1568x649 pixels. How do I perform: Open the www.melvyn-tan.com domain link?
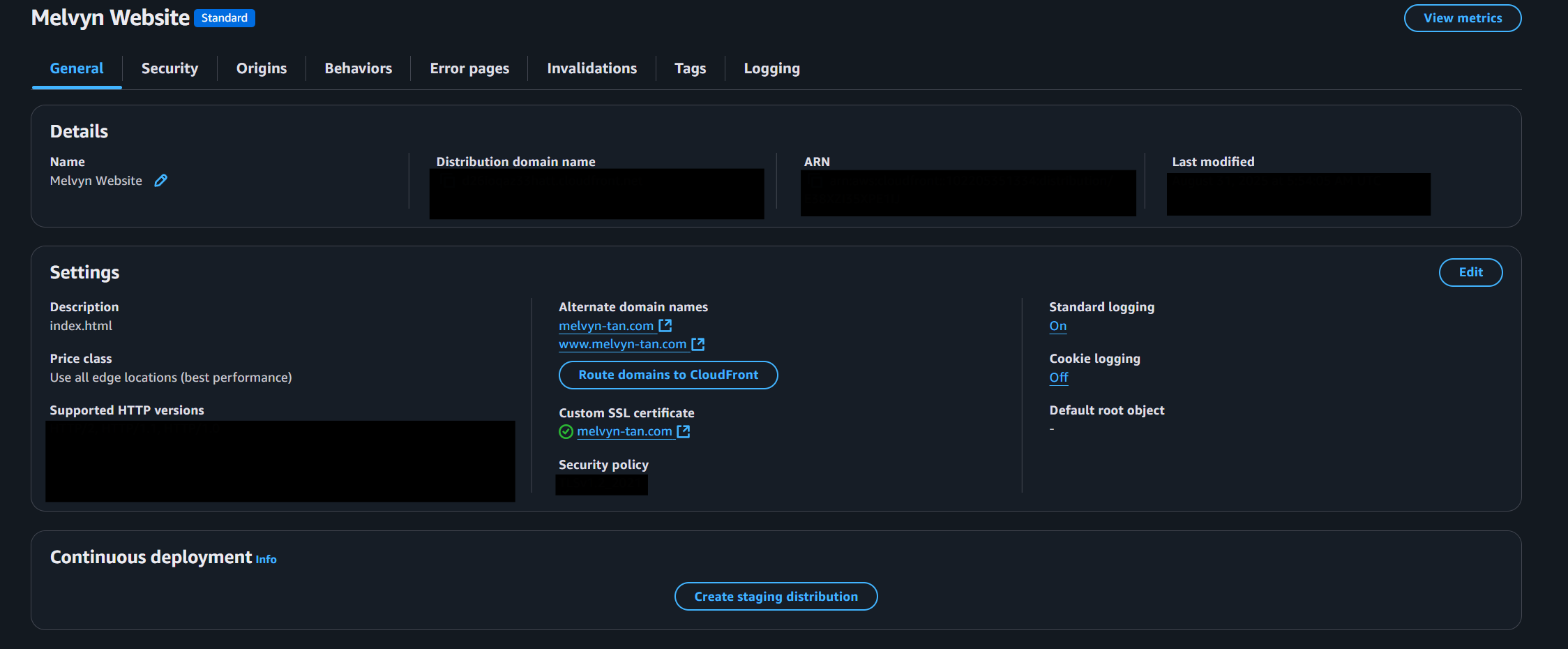coord(623,344)
